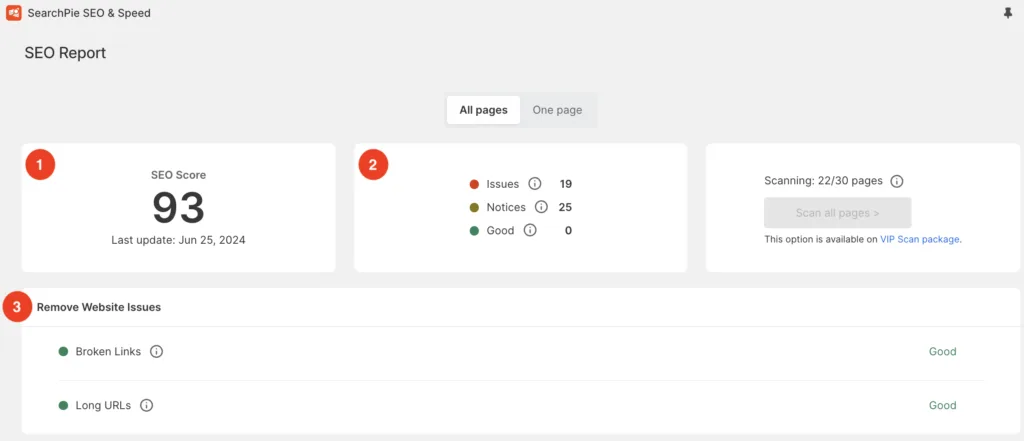Click the pin icon at top right
This screenshot has height=441, width=1024.
(x=1008, y=13)
